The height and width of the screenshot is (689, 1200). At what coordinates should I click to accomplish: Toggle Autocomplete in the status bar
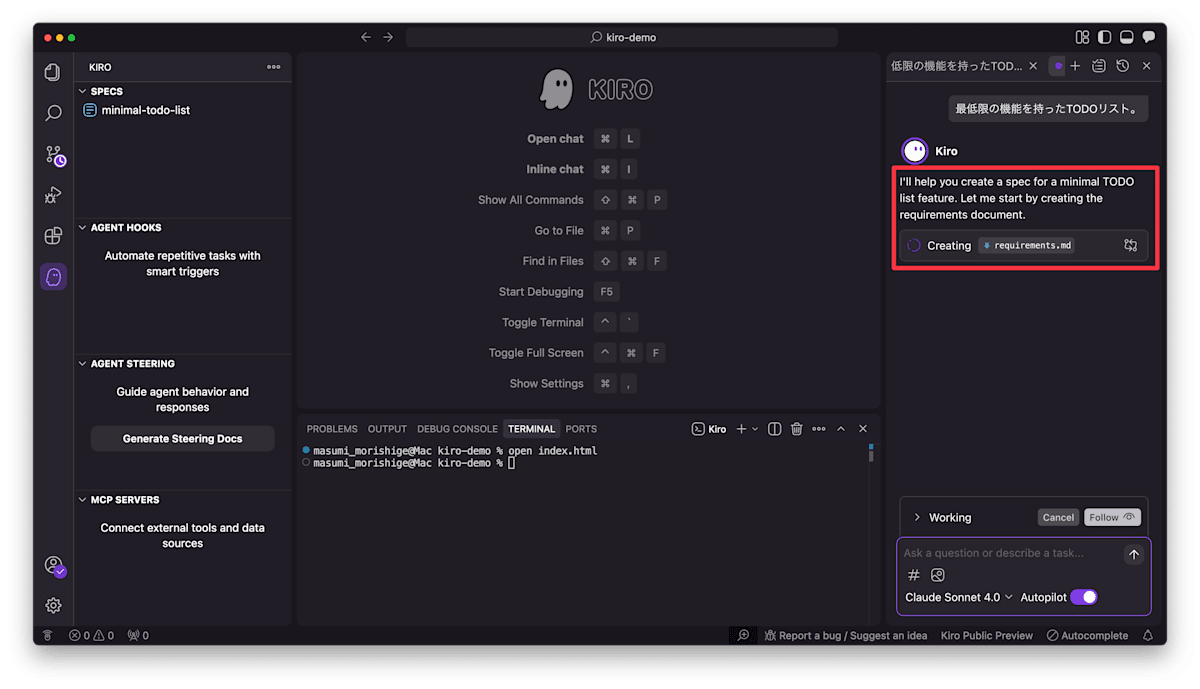pyautogui.click(x=1087, y=635)
